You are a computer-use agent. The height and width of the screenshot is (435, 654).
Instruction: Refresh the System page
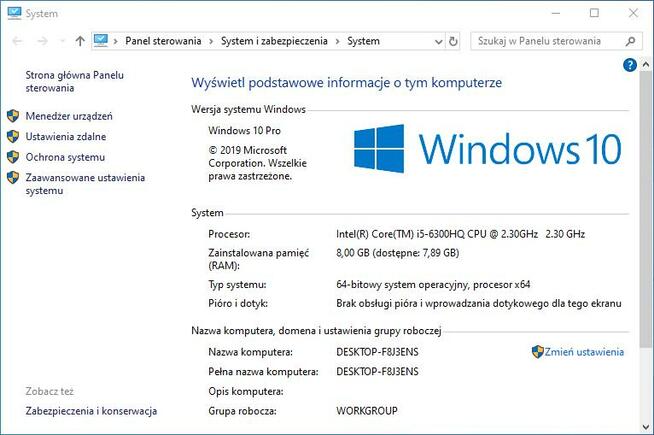(453, 41)
